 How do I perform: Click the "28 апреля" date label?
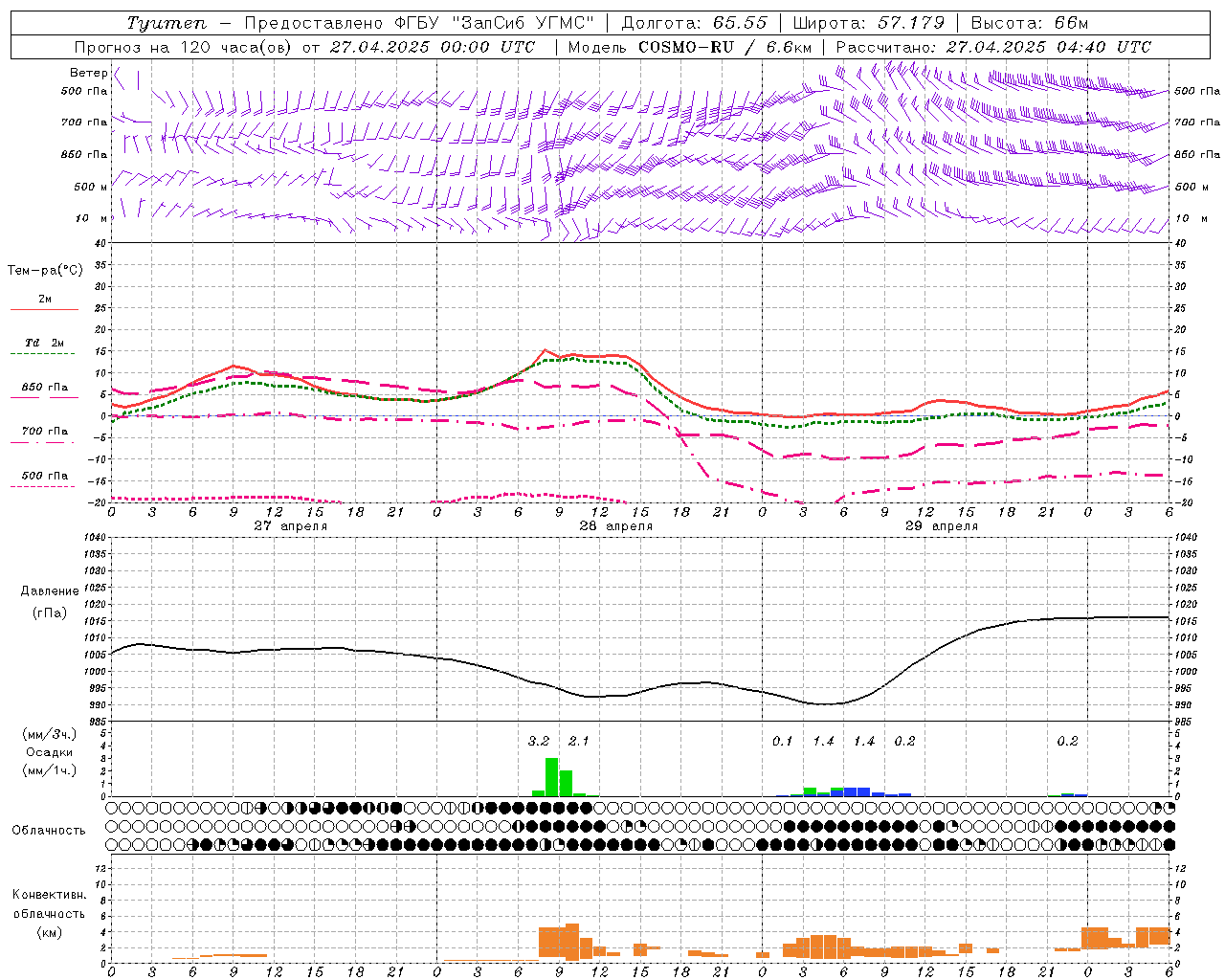point(616,526)
